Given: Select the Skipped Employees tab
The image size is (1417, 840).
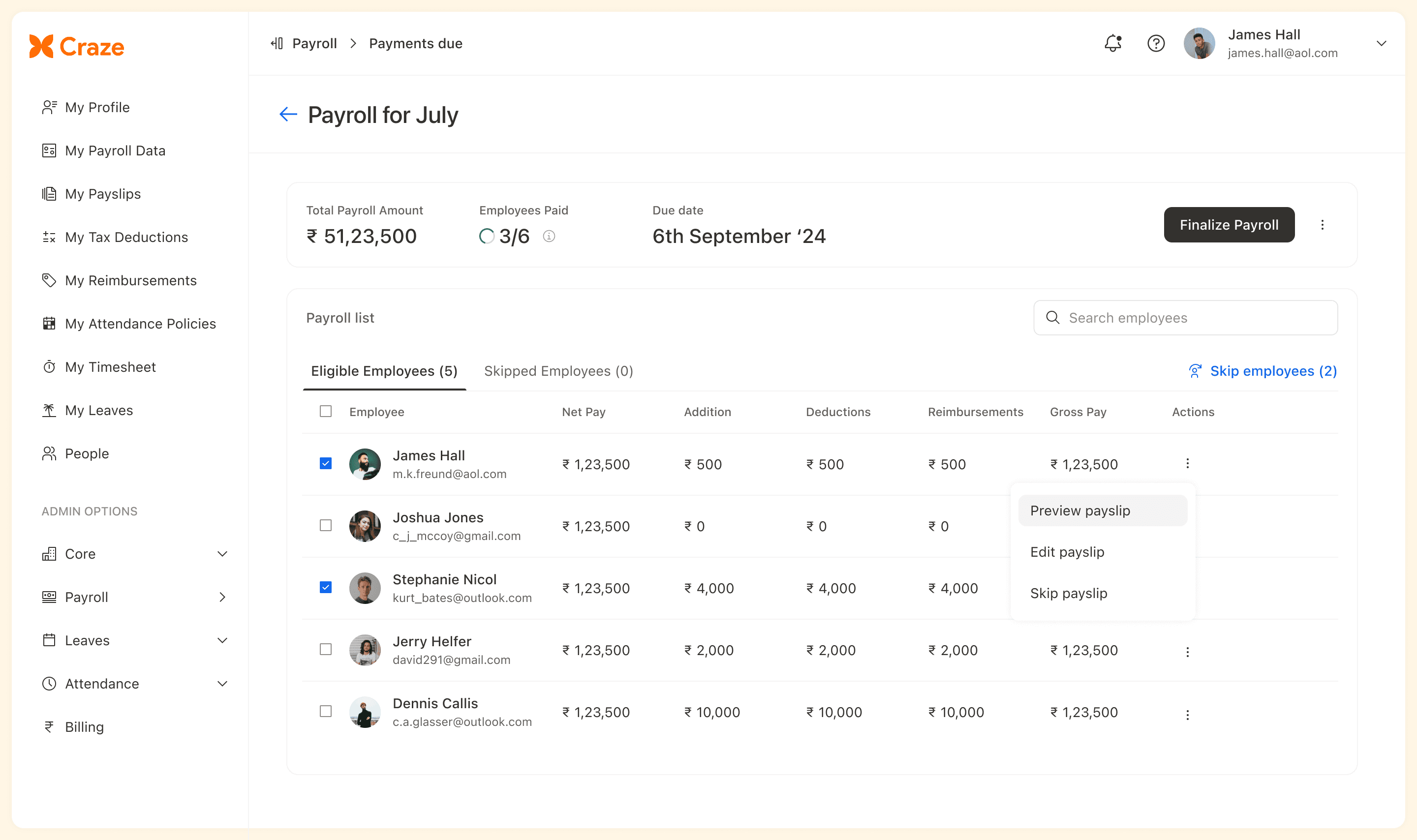Looking at the screenshot, I should click(x=557, y=370).
